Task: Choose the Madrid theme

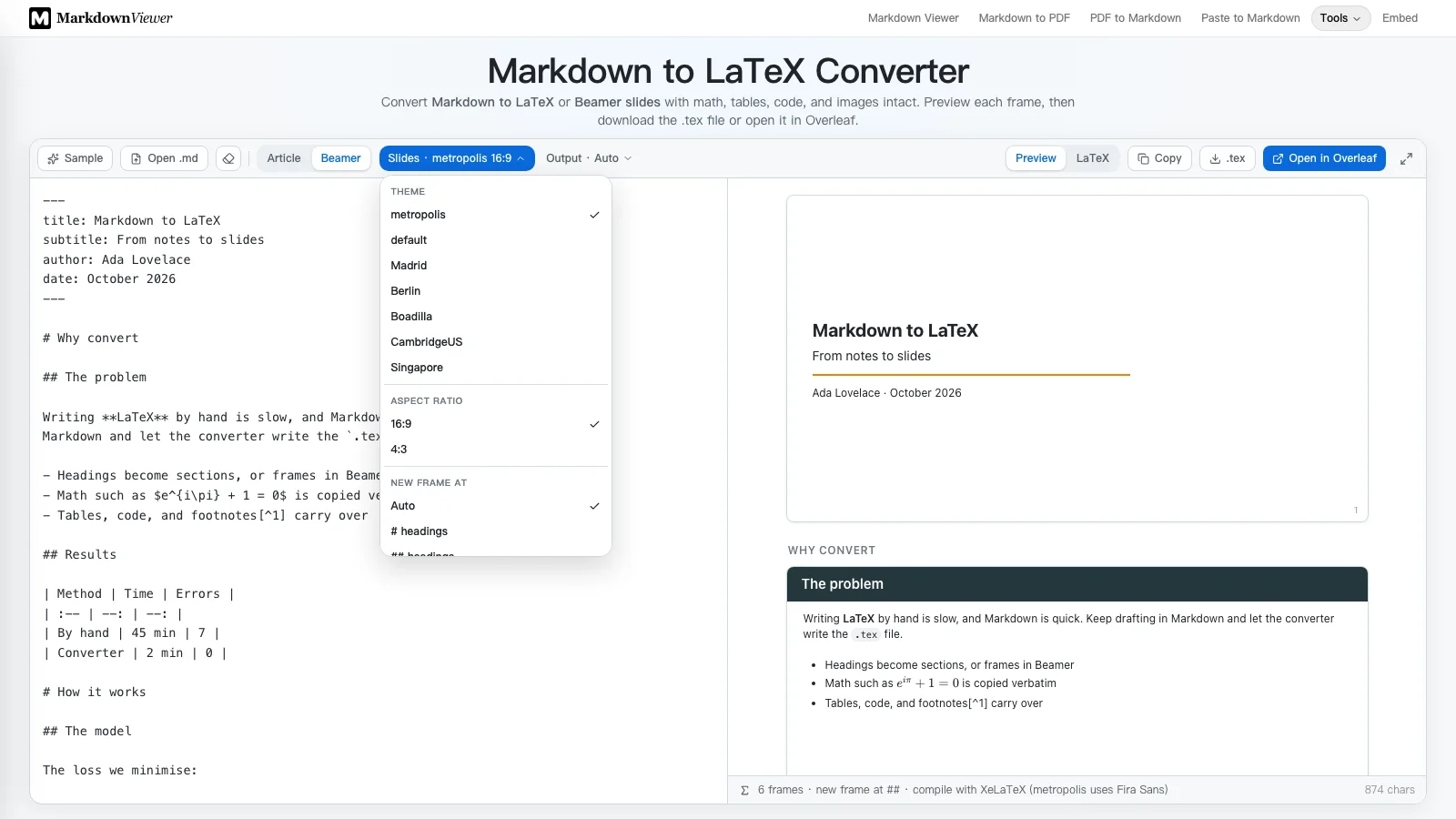Action: coord(495,266)
